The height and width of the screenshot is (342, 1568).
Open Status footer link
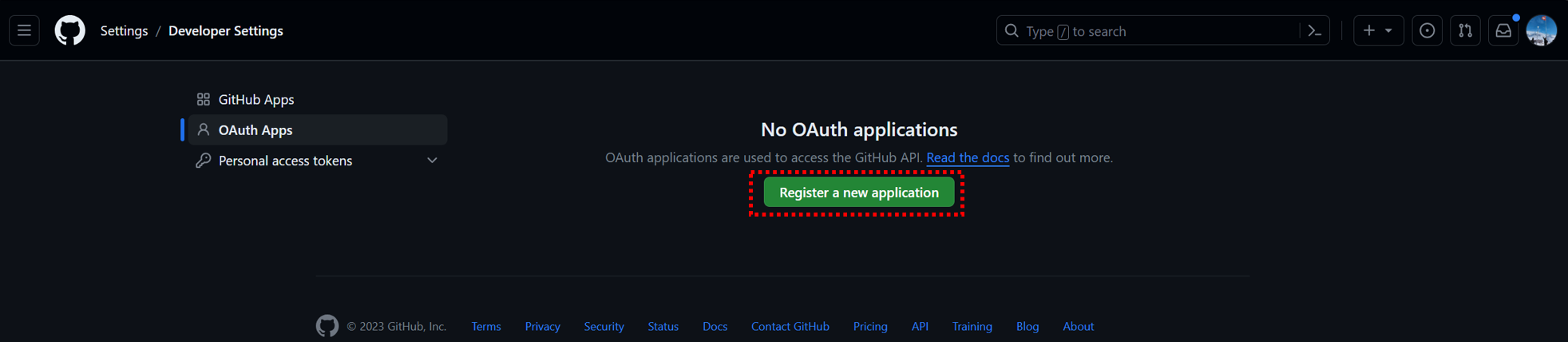(x=663, y=326)
